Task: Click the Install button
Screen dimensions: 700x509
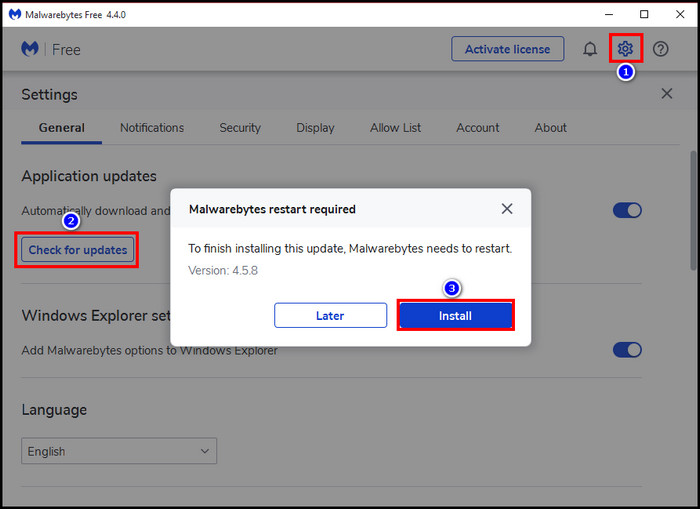Action: (455, 316)
